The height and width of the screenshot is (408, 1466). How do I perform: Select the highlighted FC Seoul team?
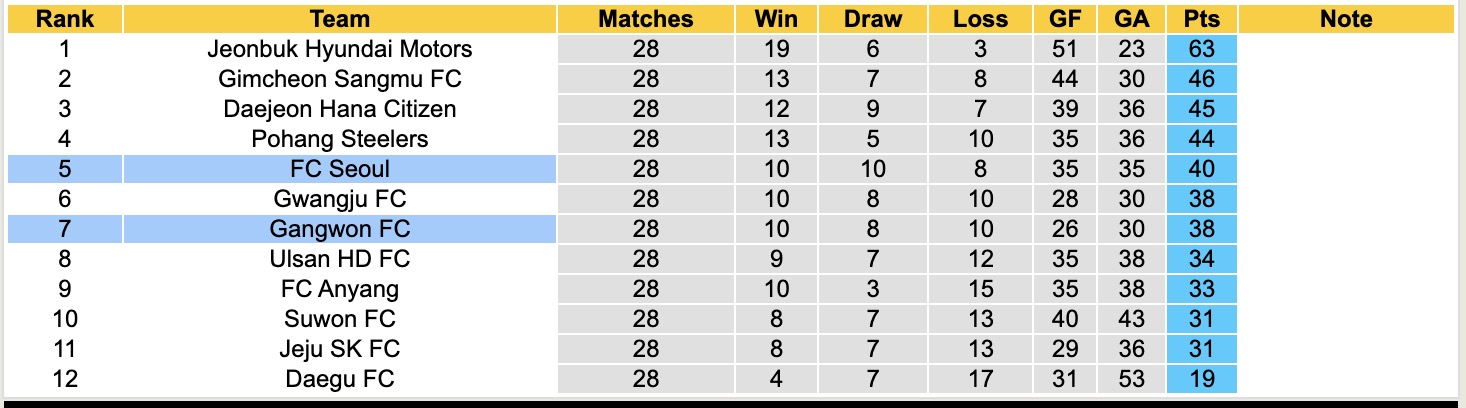[x=340, y=169]
